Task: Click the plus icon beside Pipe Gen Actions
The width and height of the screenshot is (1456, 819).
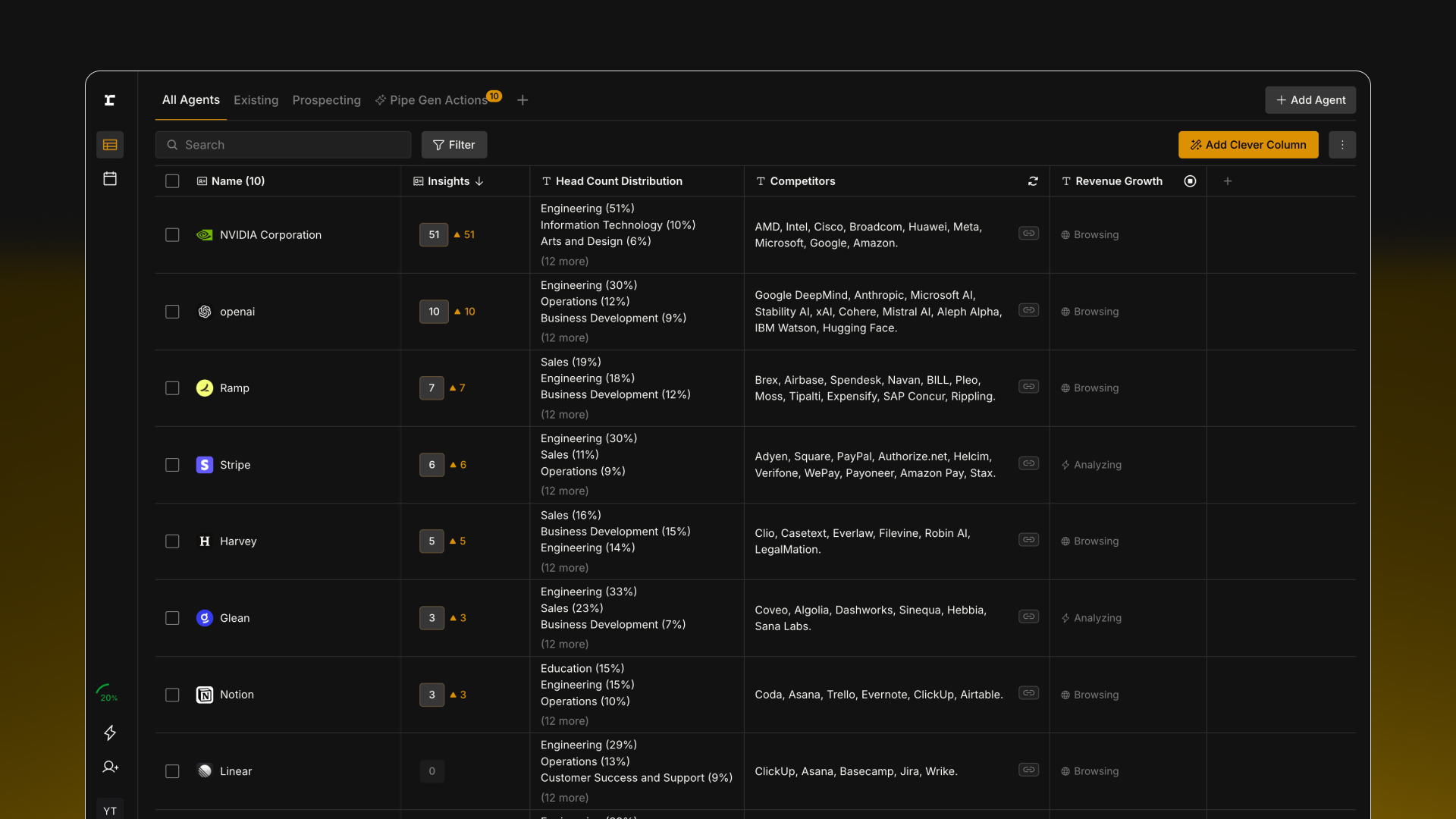Action: coord(522,100)
